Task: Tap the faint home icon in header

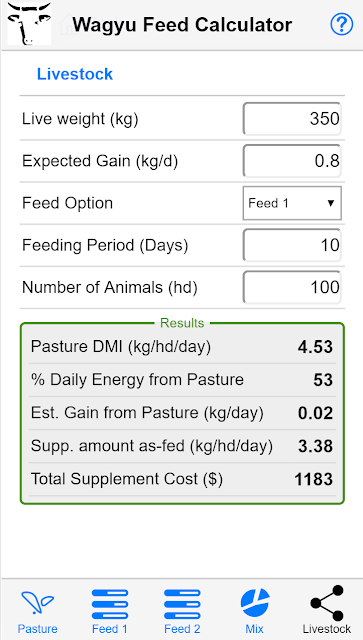Action: (68, 24)
